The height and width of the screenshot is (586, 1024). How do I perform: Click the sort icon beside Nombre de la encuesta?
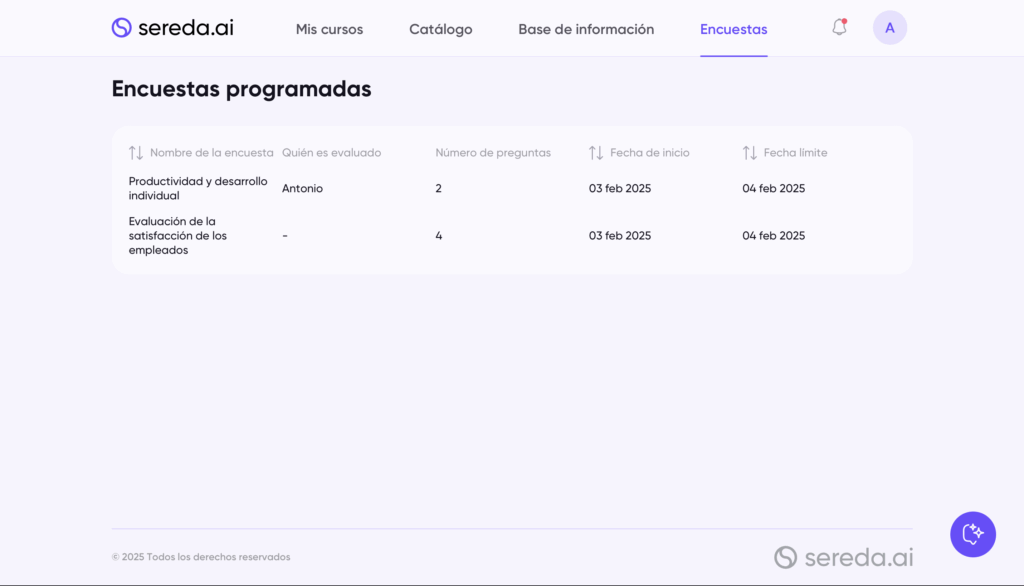[x=136, y=153]
